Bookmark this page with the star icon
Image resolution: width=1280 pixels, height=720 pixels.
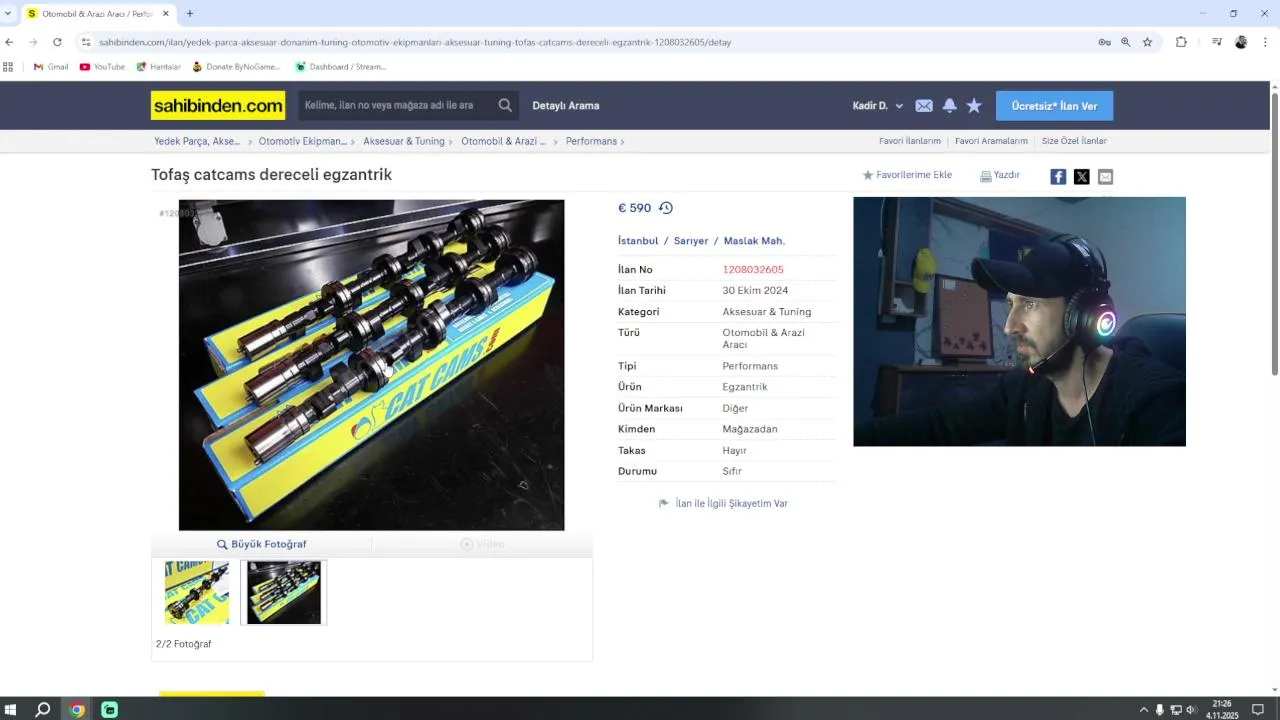1147,42
